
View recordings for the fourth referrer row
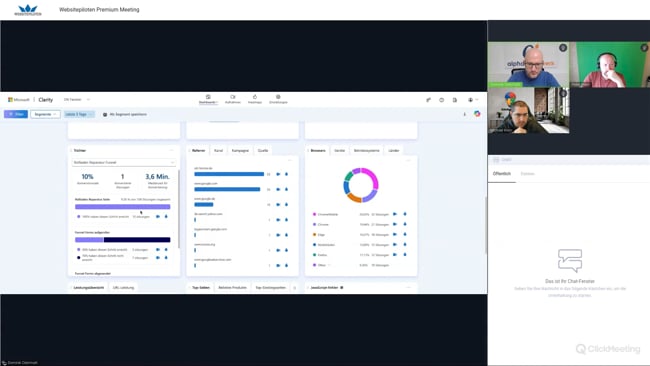click(x=278, y=220)
